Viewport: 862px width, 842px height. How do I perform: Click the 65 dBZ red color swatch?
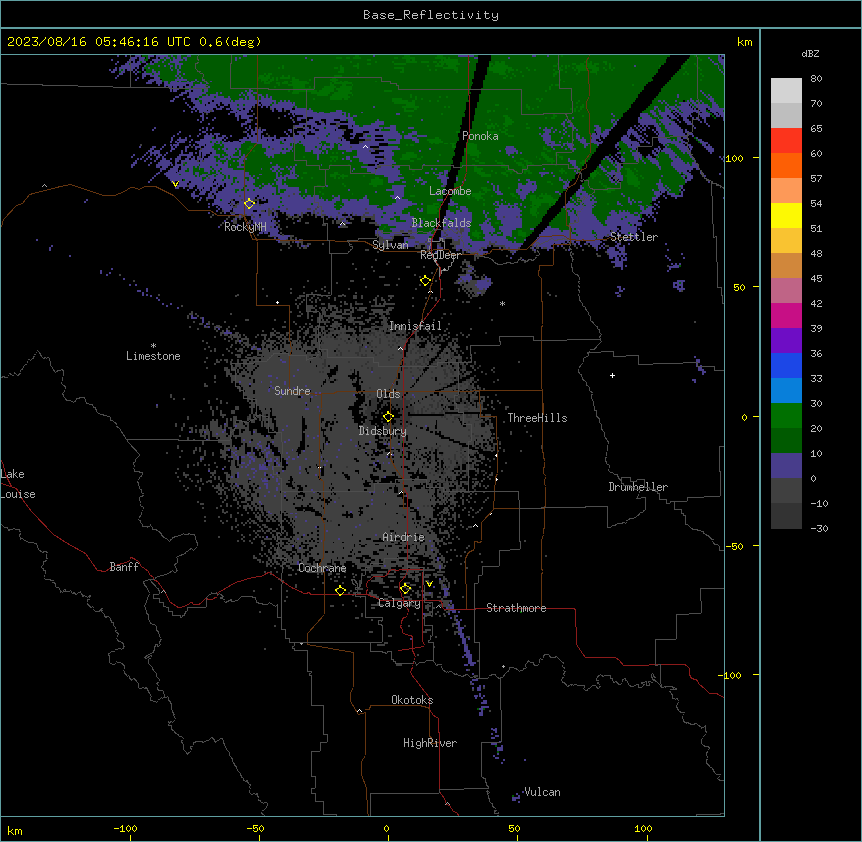786,141
